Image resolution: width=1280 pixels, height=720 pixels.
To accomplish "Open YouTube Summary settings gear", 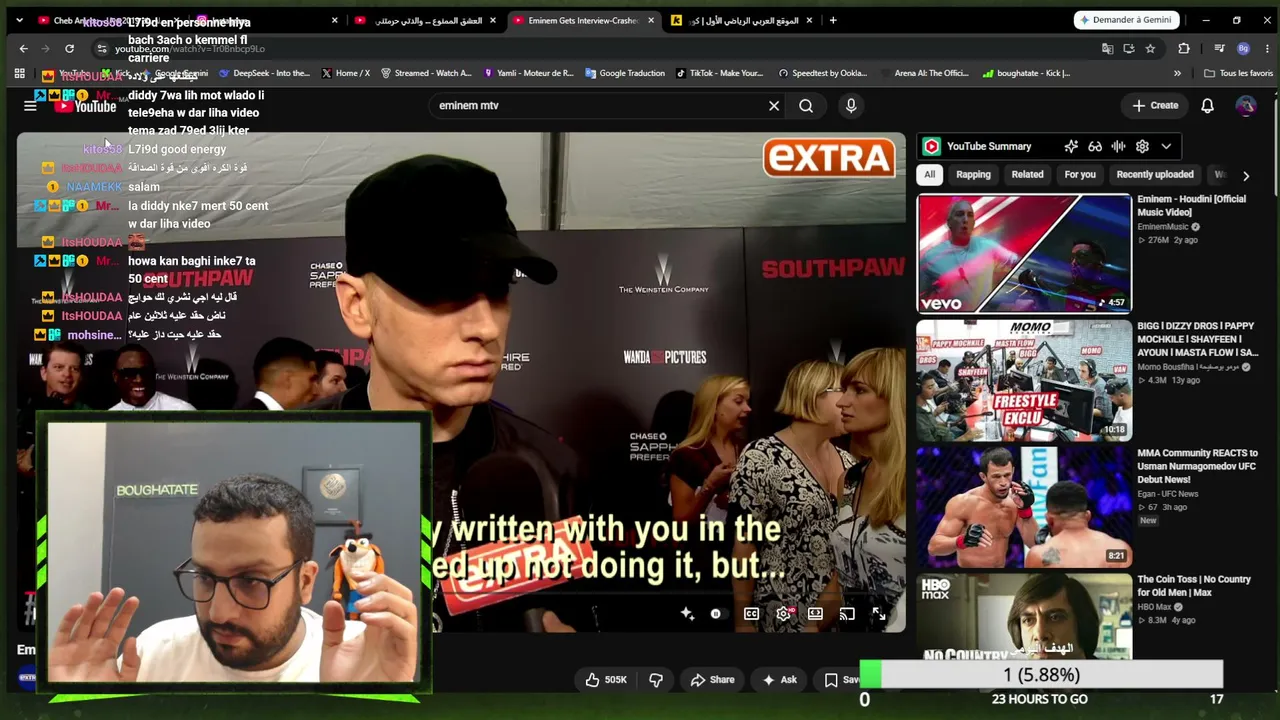I will [1142, 146].
